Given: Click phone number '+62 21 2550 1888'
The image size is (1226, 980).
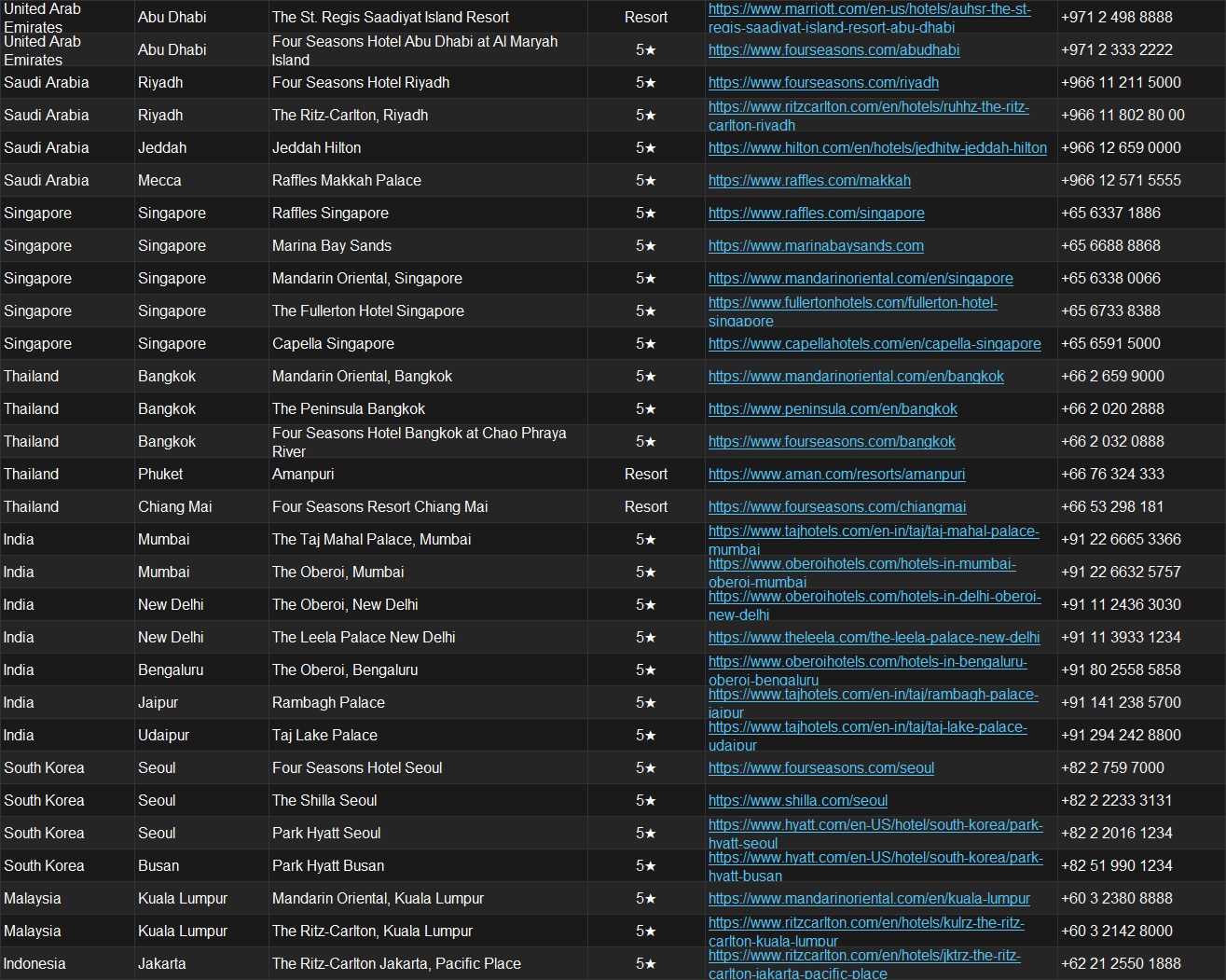Looking at the screenshot, I should pos(1121,964).
